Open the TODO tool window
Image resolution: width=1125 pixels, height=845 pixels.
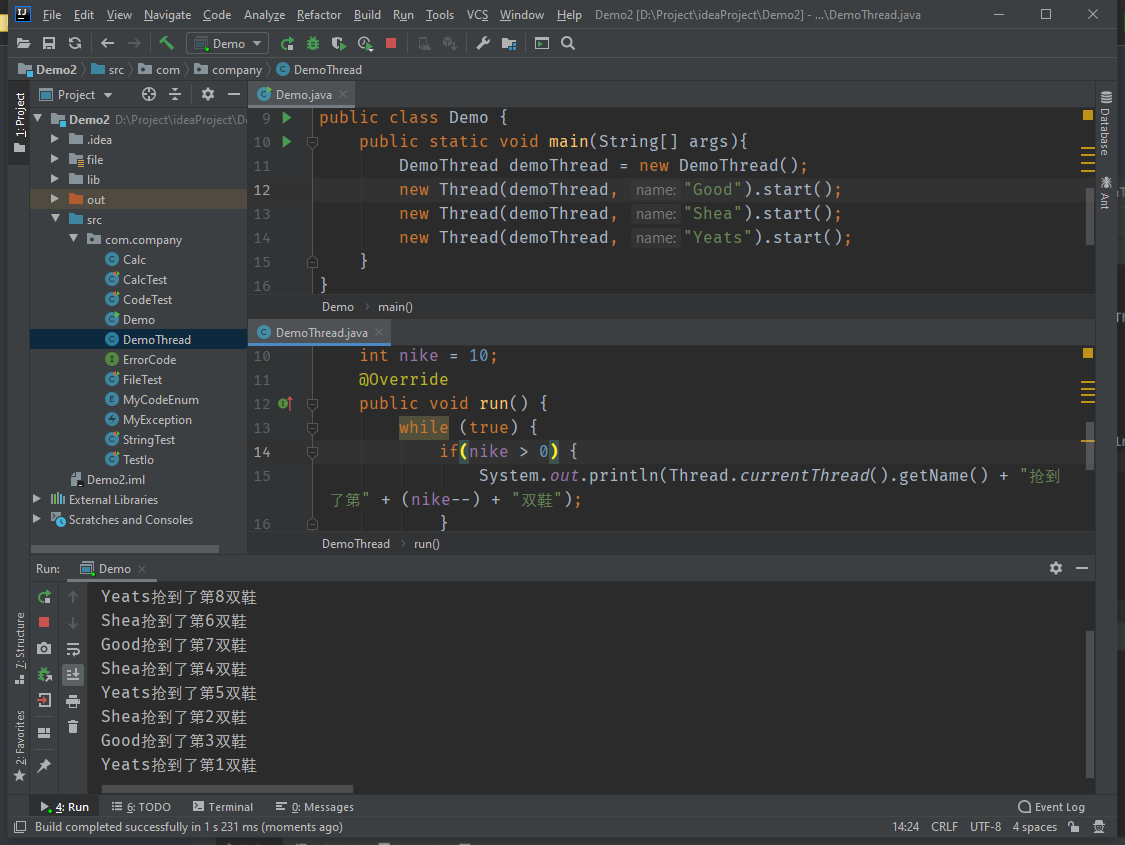141,807
